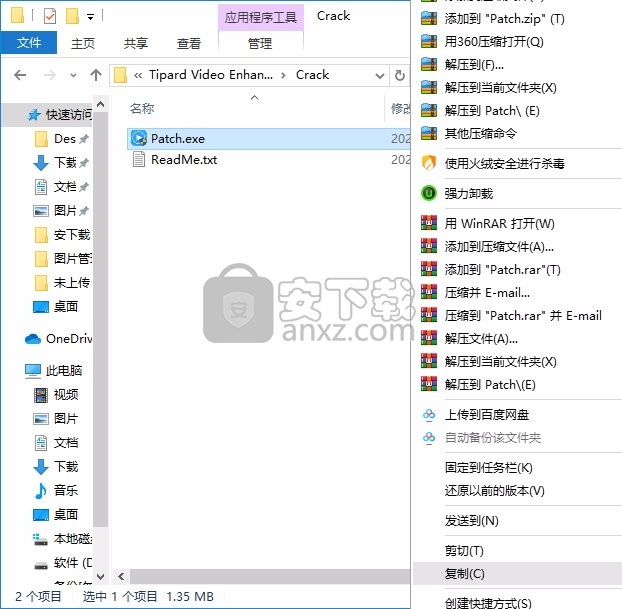Viewport: 622px width, 609px height.
Task: Choose 添加到压缩文件(A)...
Action: [x=517, y=246]
